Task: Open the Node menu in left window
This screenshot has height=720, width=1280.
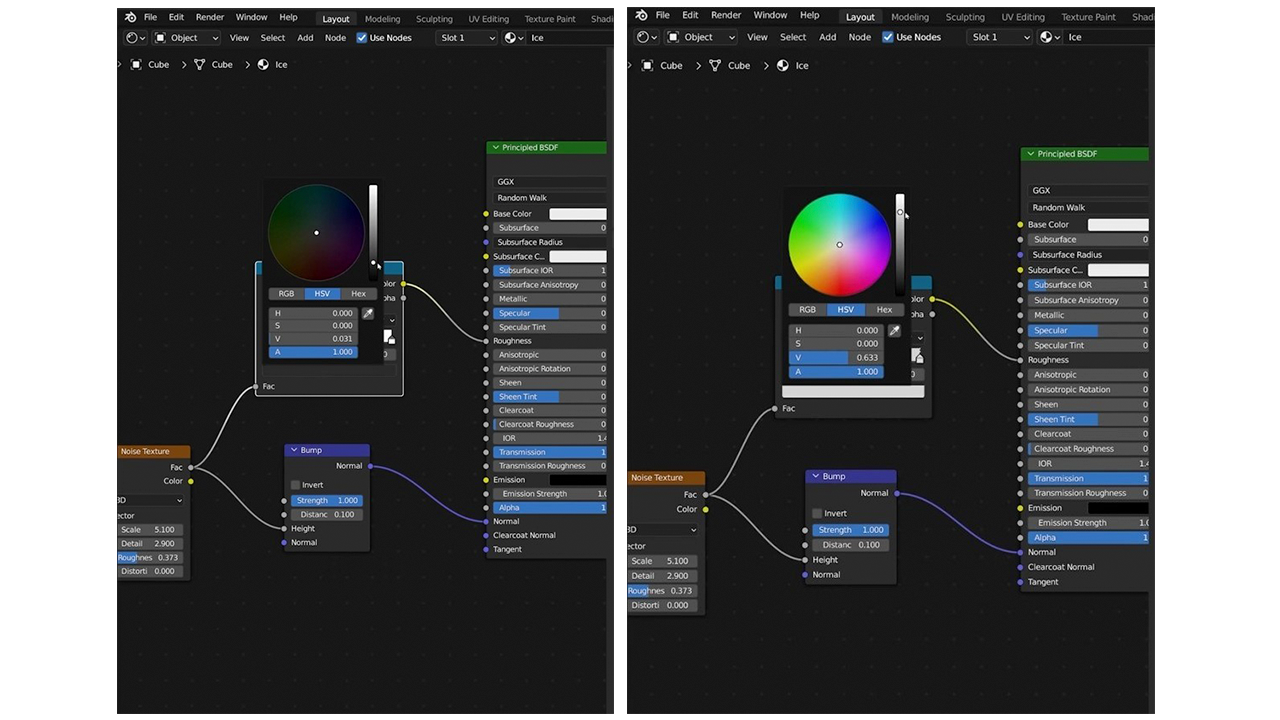Action: pos(335,38)
